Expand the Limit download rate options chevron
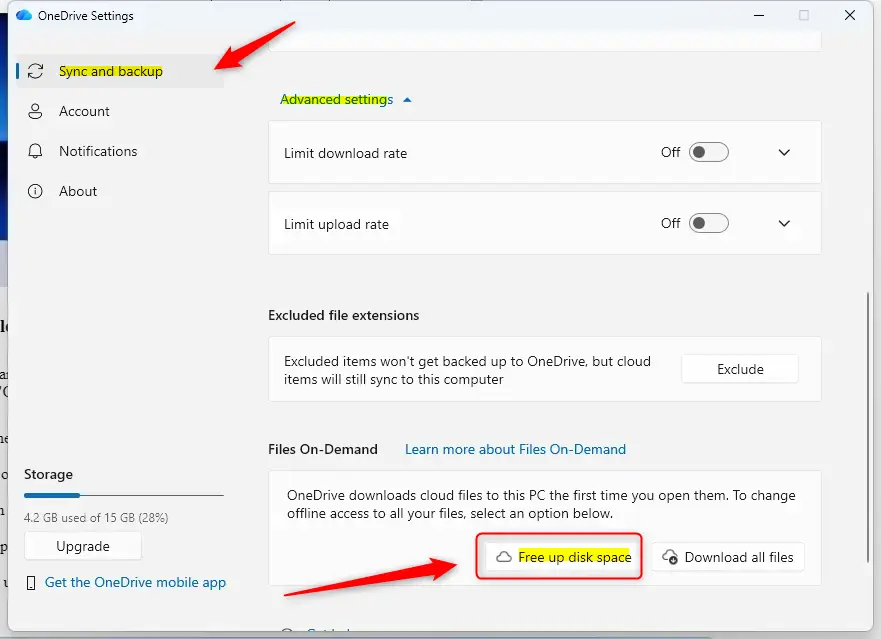The width and height of the screenshot is (881, 639). tap(784, 152)
